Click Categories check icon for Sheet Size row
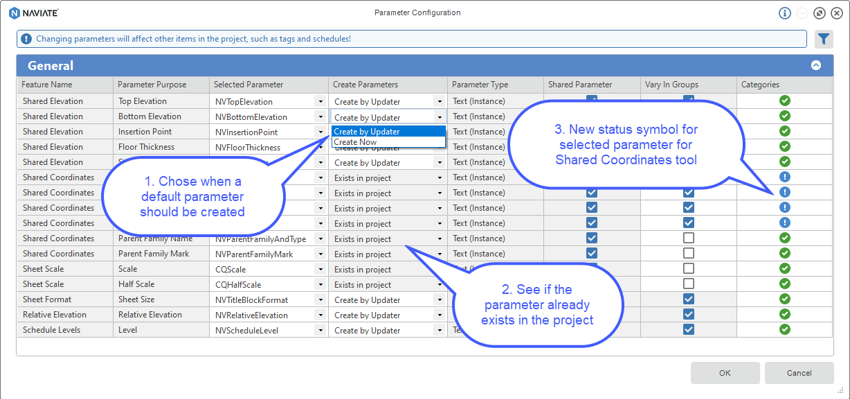This screenshot has width=850, height=399. pyautogui.click(x=784, y=298)
